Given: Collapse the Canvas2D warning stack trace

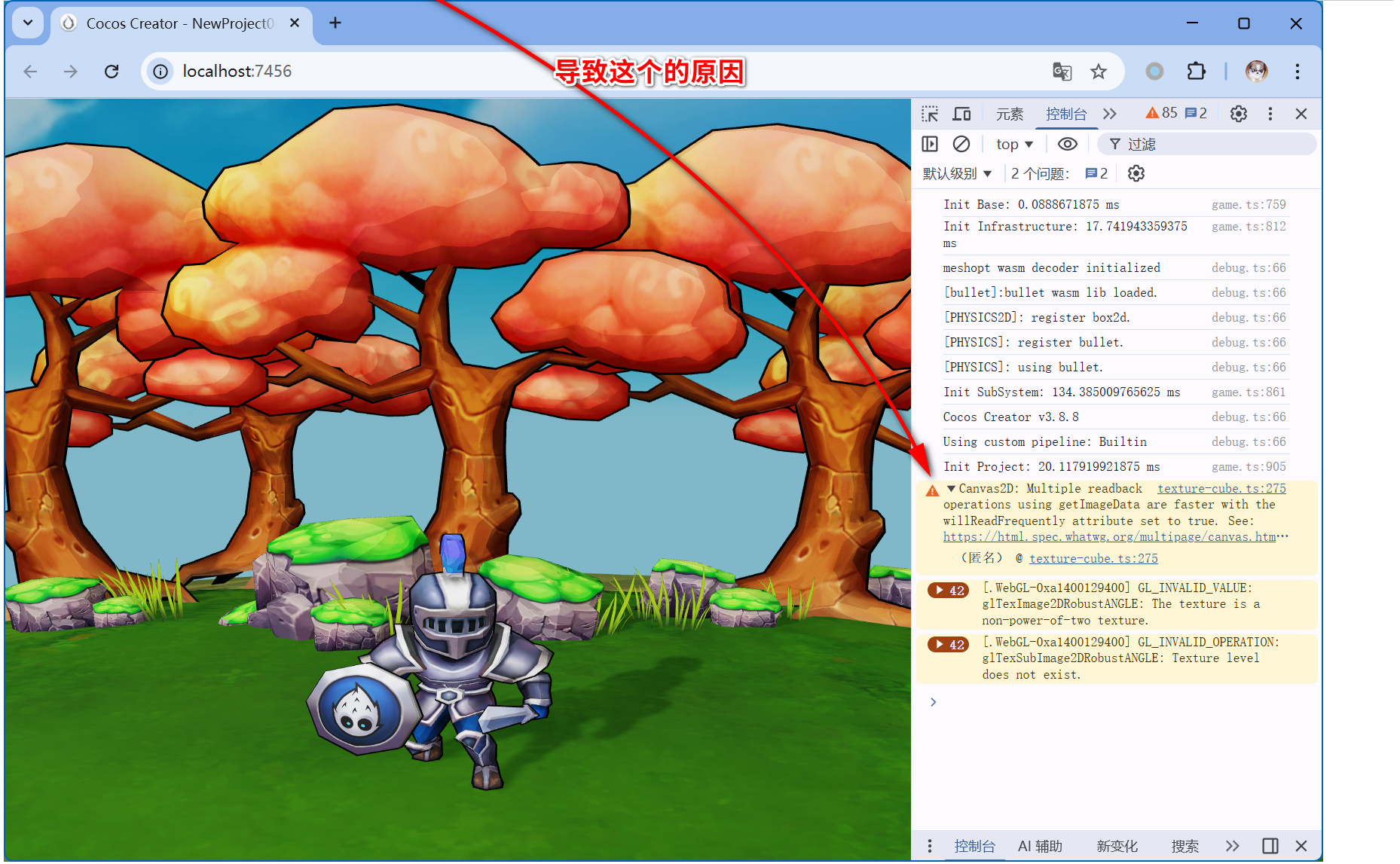Looking at the screenshot, I should pyautogui.click(x=951, y=489).
